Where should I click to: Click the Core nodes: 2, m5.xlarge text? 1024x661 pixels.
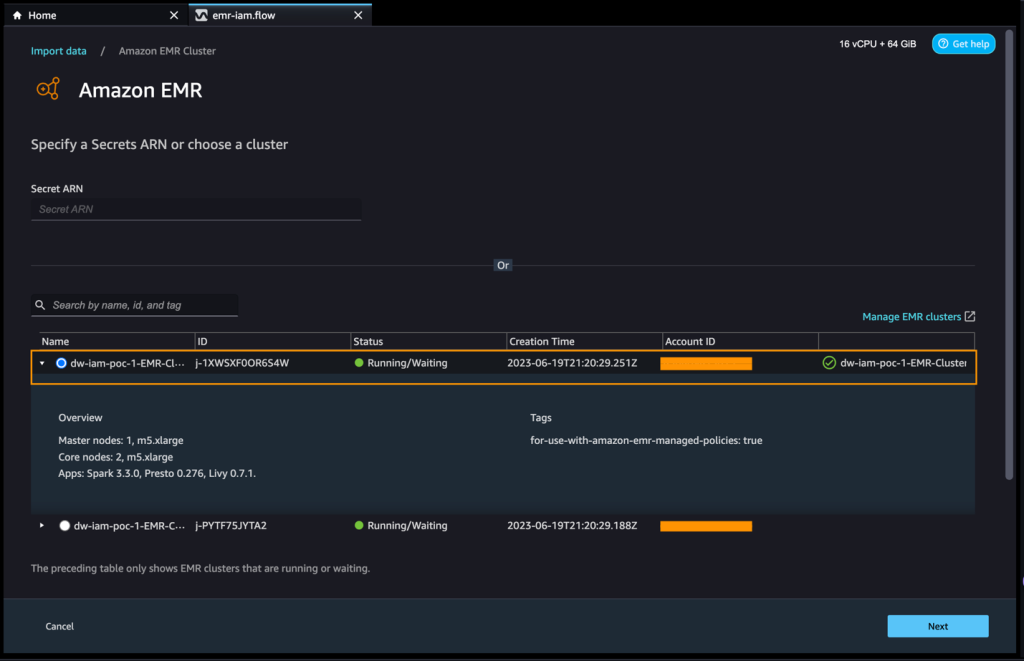(116, 457)
